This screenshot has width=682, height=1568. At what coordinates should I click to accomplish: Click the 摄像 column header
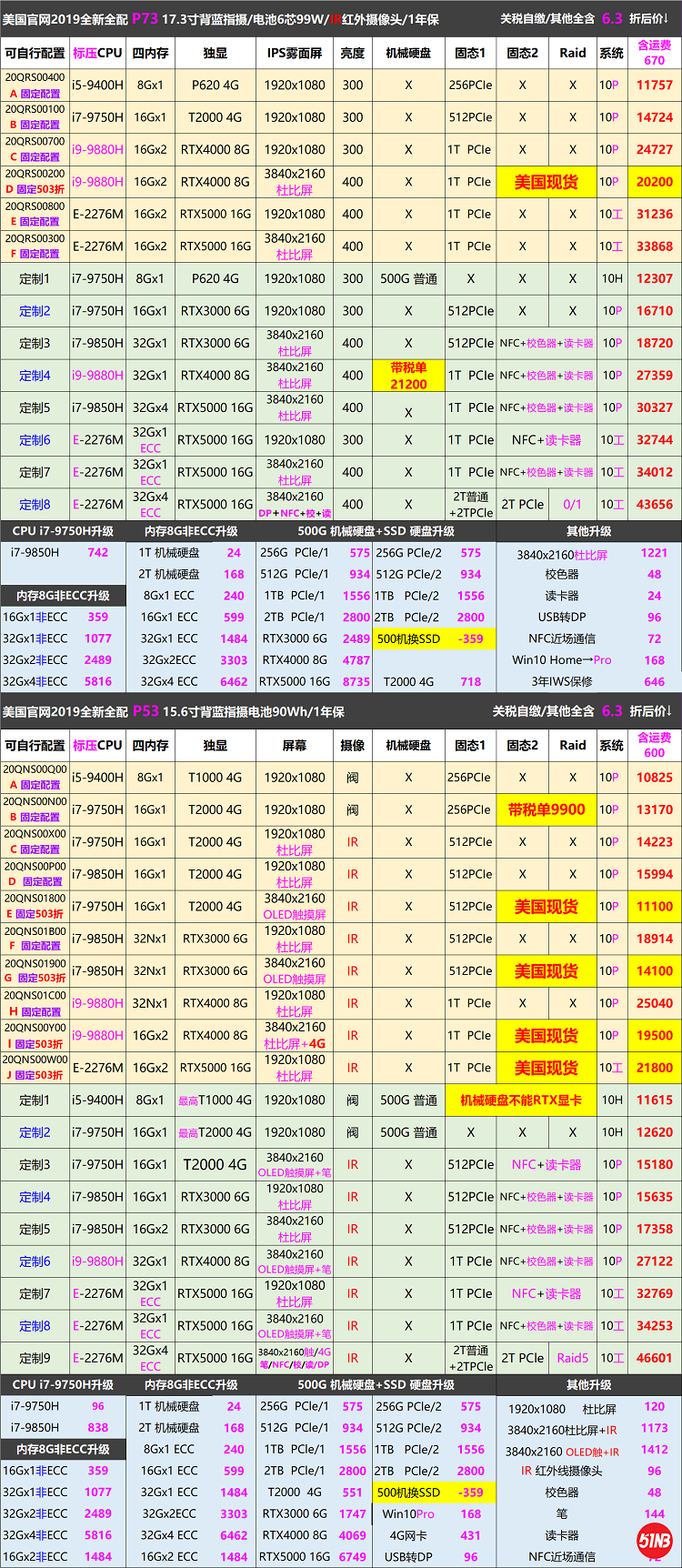click(352, 745)
